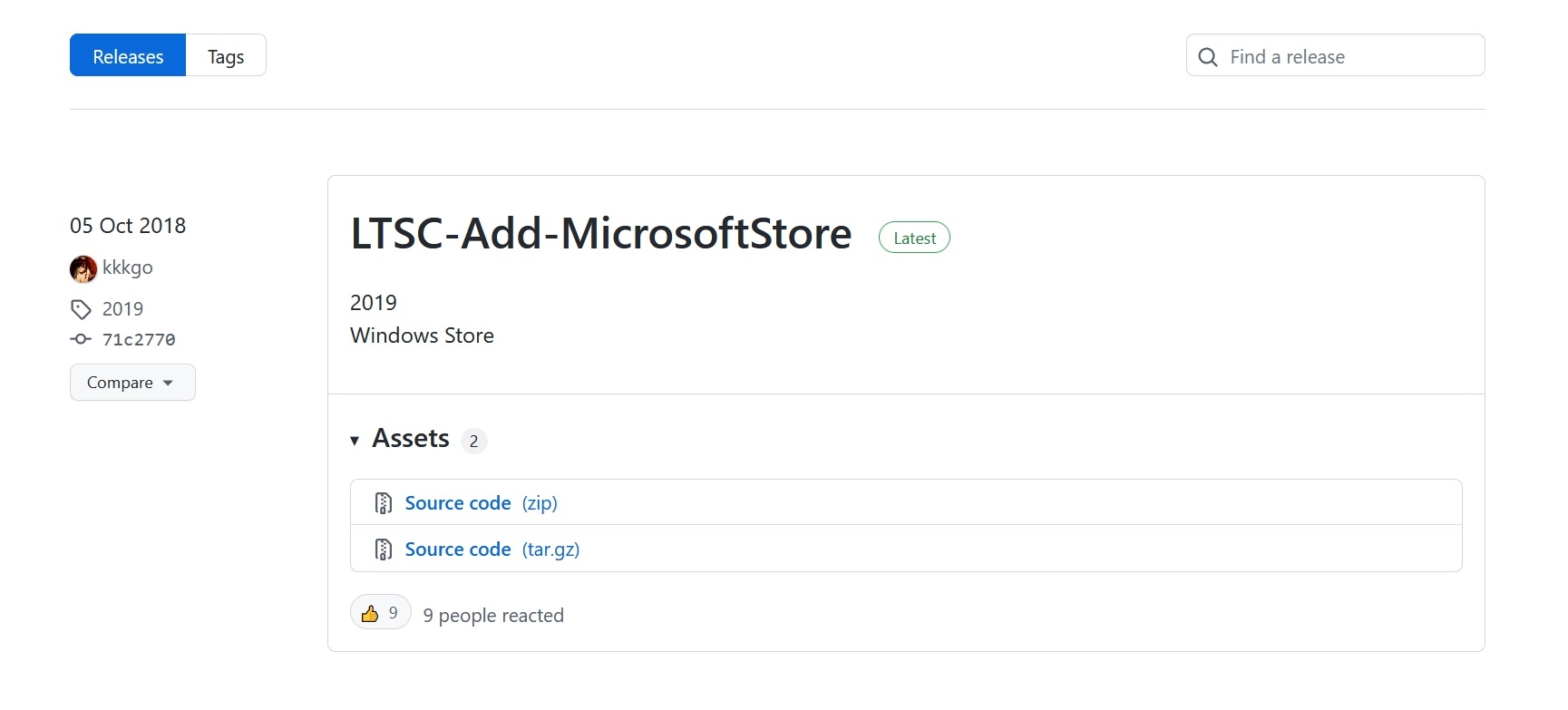Switch to the Tags tab
1568x710 pixels.
point(226,56)
